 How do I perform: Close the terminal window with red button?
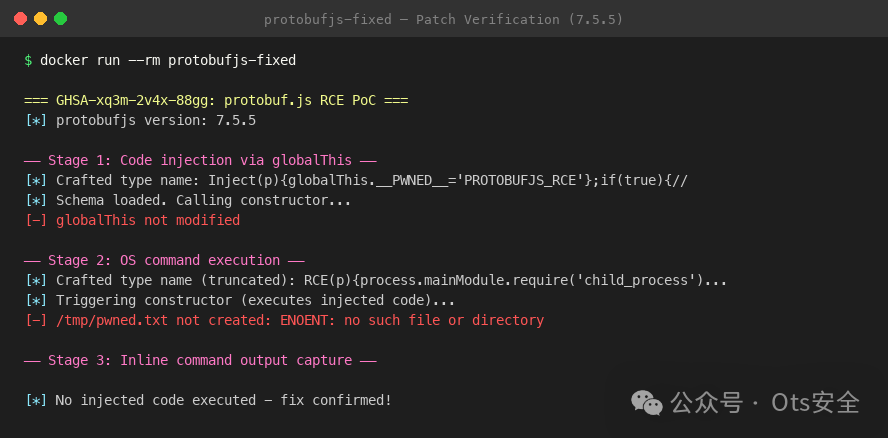pos(20,19)
